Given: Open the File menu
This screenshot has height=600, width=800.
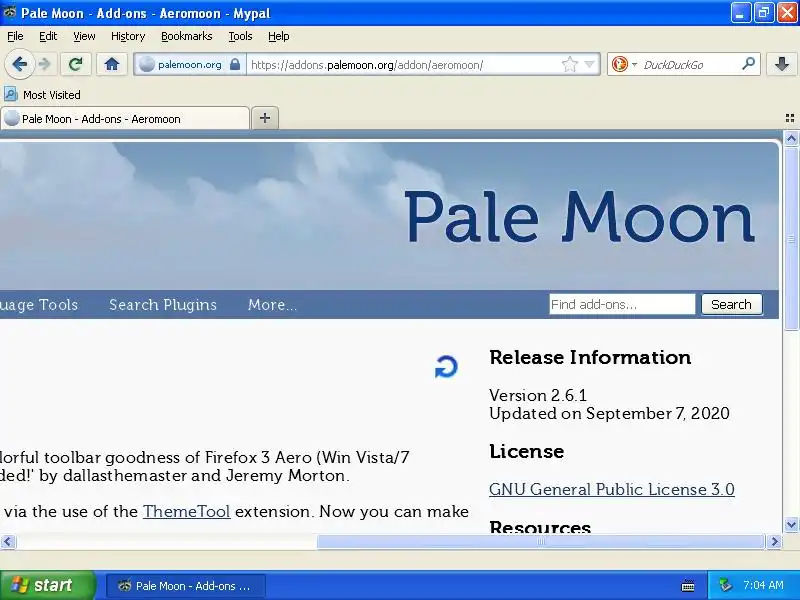Looking at the screenshot, I should pos(15,36).
